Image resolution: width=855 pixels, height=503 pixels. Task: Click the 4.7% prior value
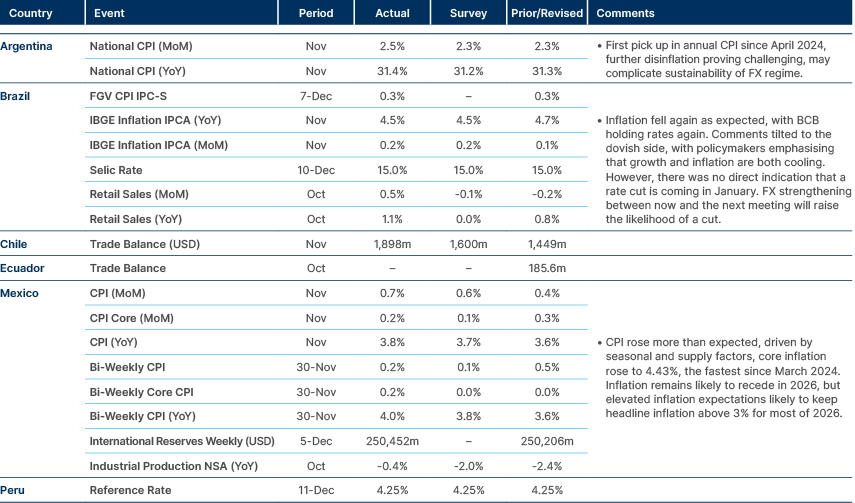coord(547,120)
